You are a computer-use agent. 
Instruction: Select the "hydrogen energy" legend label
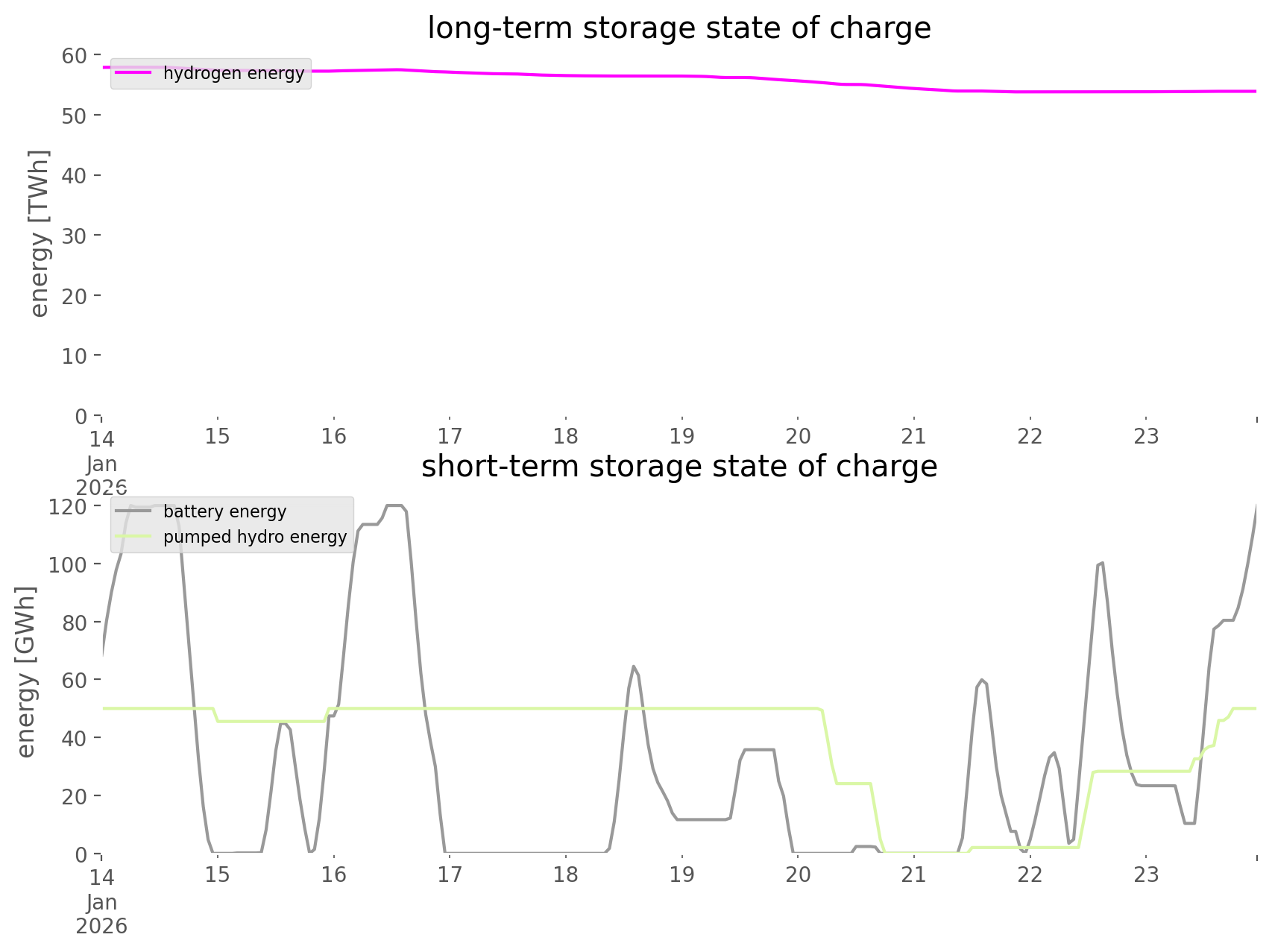pos(233,73)
